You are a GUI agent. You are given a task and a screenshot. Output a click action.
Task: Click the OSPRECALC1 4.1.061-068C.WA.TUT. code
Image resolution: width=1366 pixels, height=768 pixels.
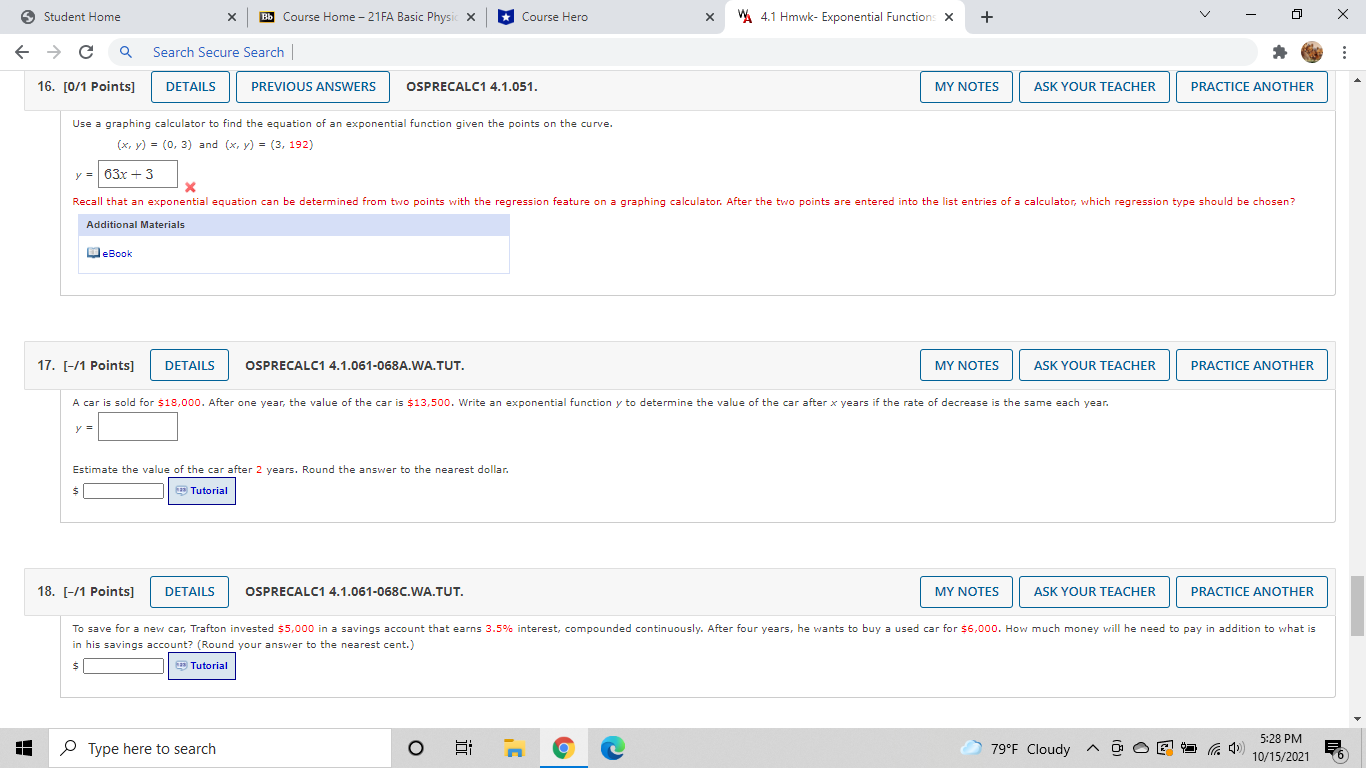(354, 591)
